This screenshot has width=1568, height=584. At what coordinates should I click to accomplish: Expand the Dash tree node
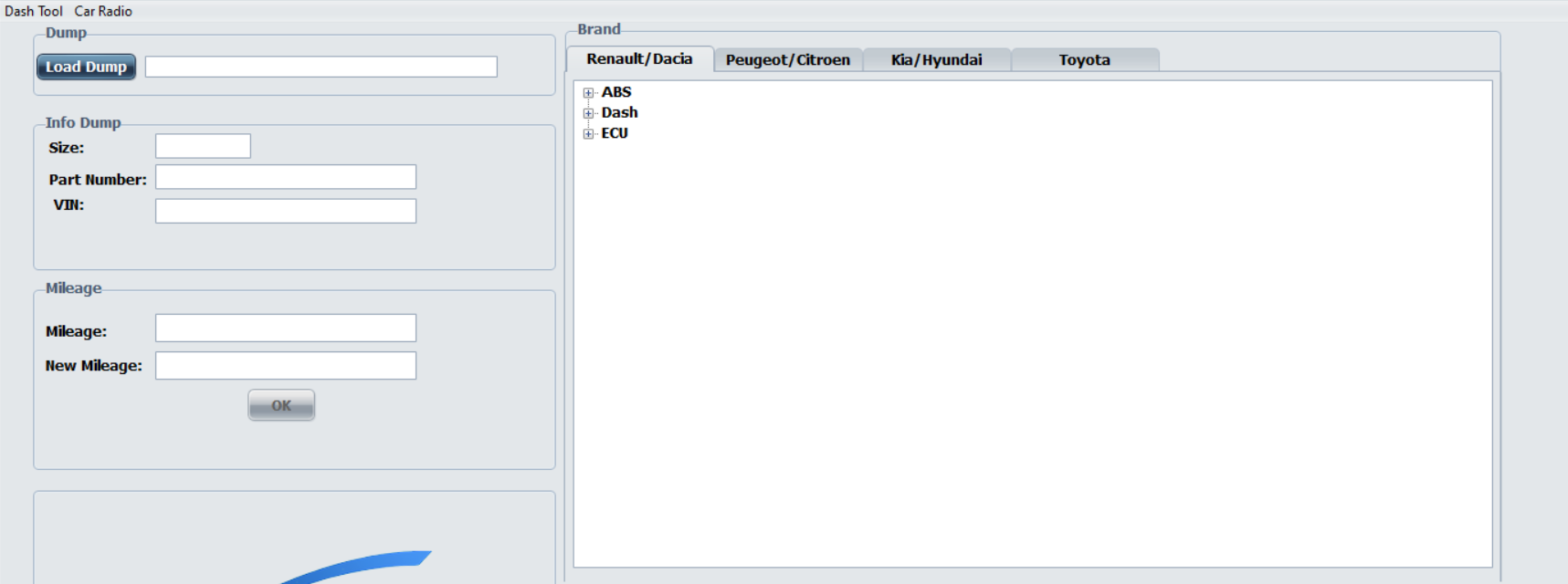coord(588,113)
